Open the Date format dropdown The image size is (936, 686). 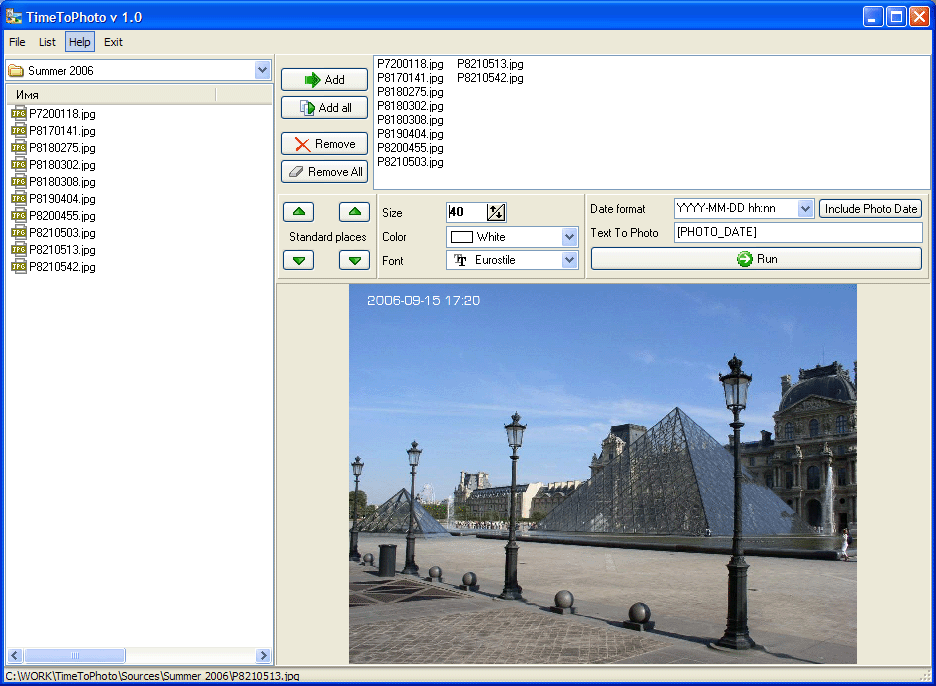pyautogui.click(x=806, y=209)
